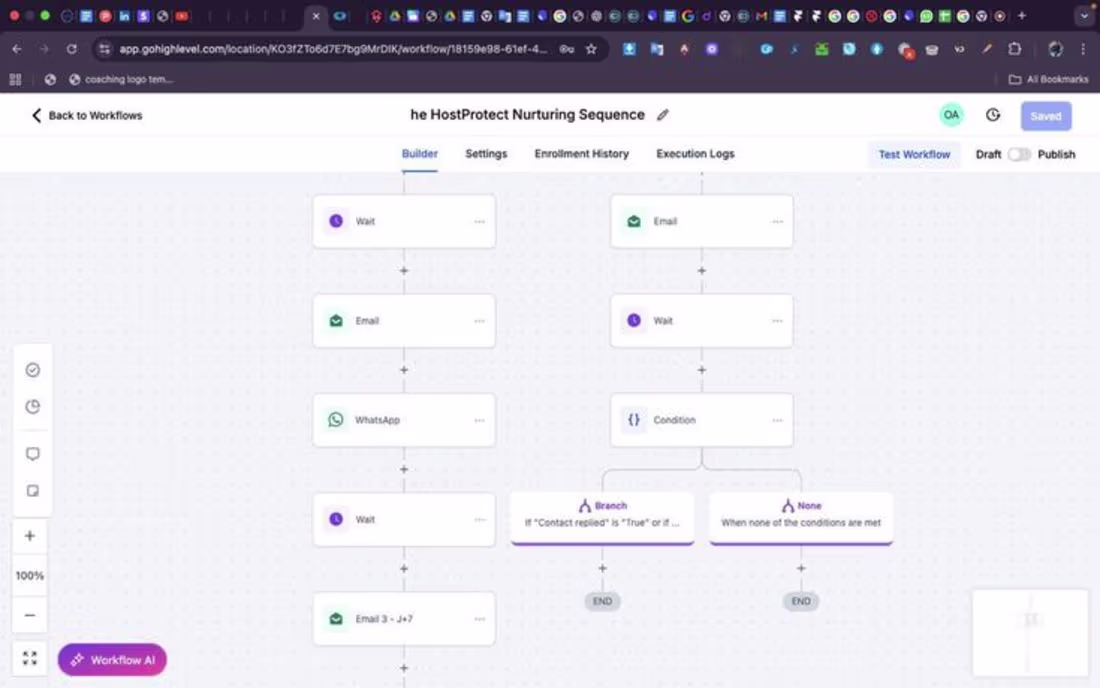Open options for WhatsApp step
The width and height of the screenshot is (1100, 688).
pyautogui.click(x=479, y=421)
